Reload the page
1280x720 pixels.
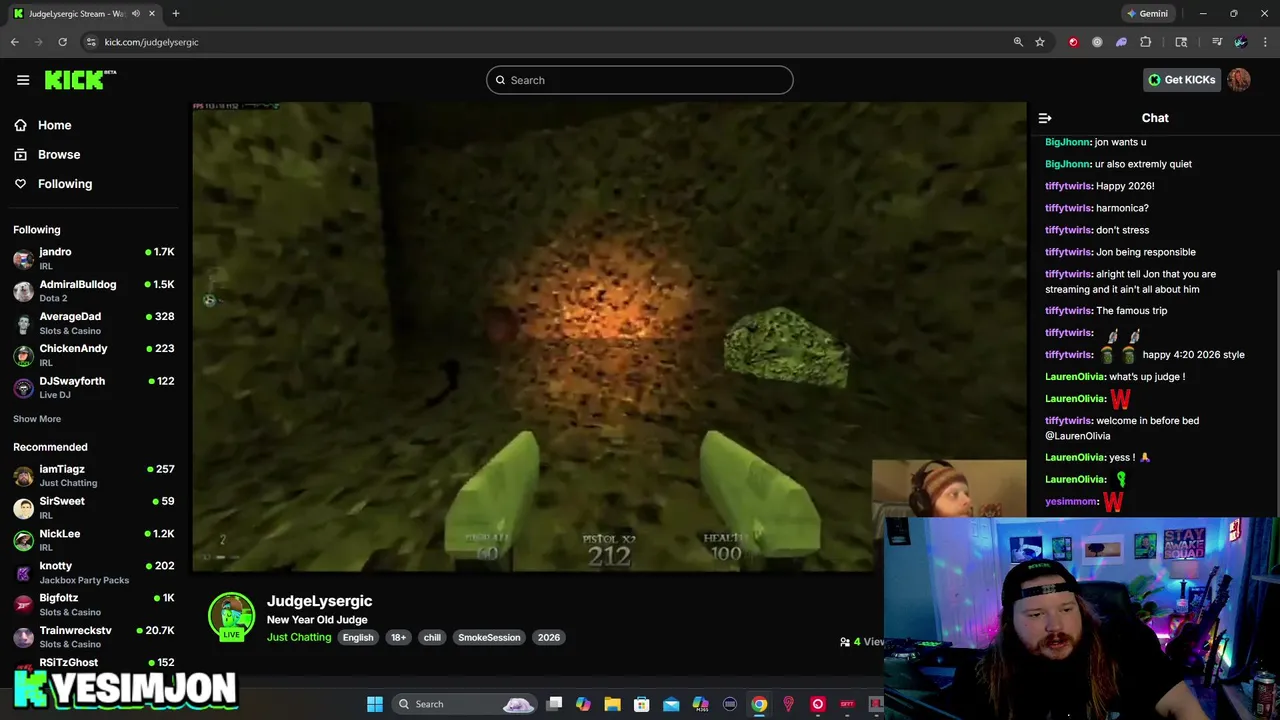pyautogui.click(x=62, y=42)
